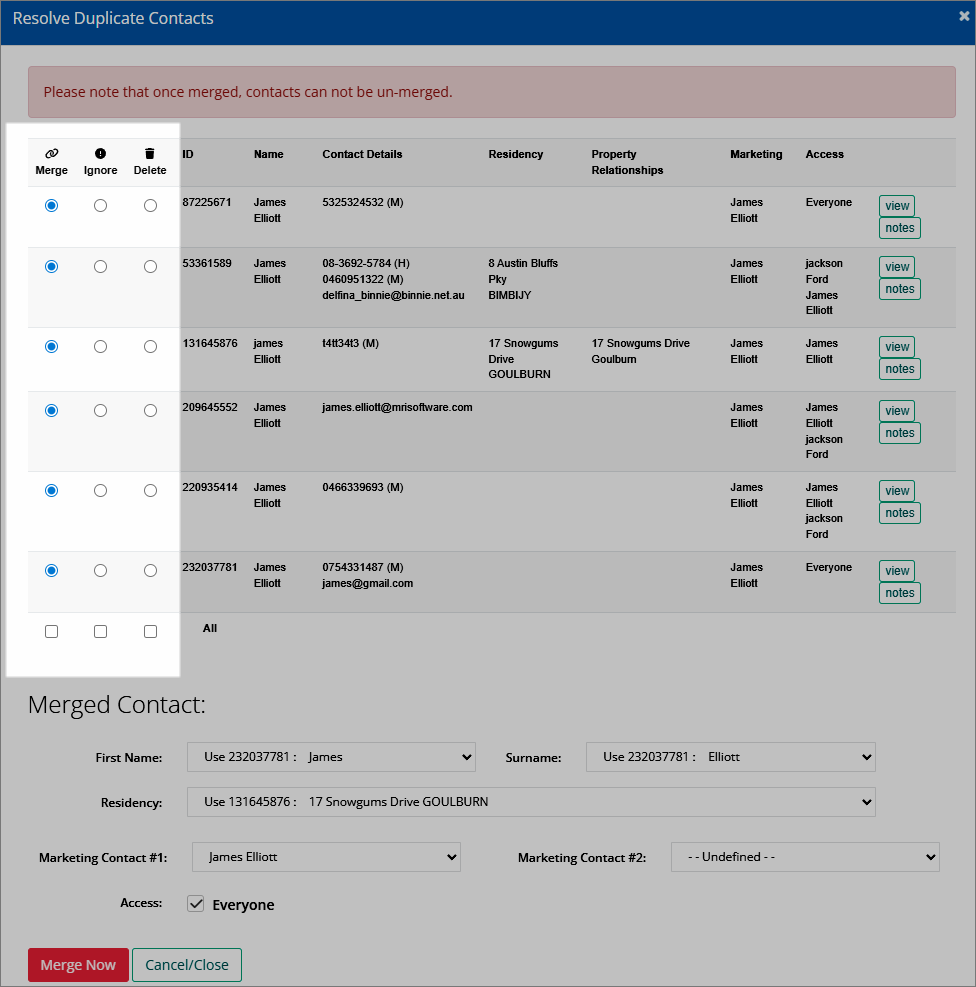Click the Delete trash icon in header
This screenshot has width=976, height=987.
150,153
